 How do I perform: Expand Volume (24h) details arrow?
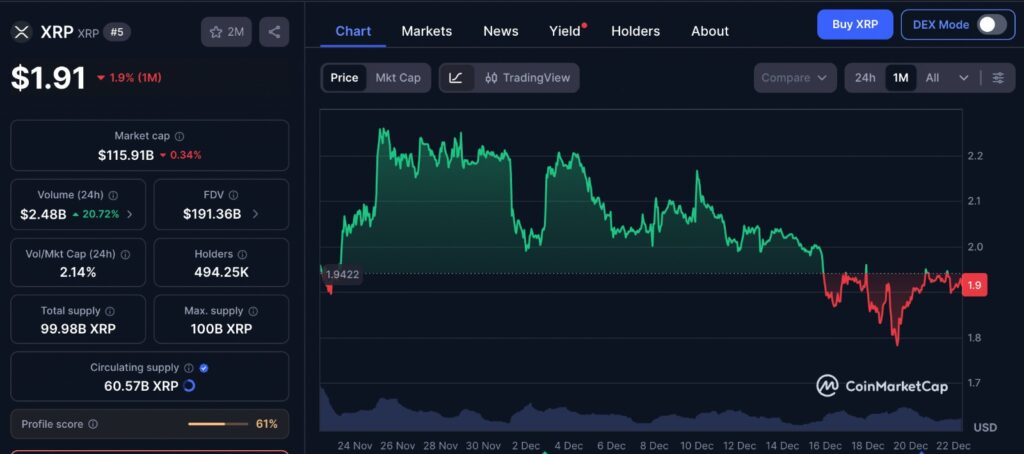point(129,214)
